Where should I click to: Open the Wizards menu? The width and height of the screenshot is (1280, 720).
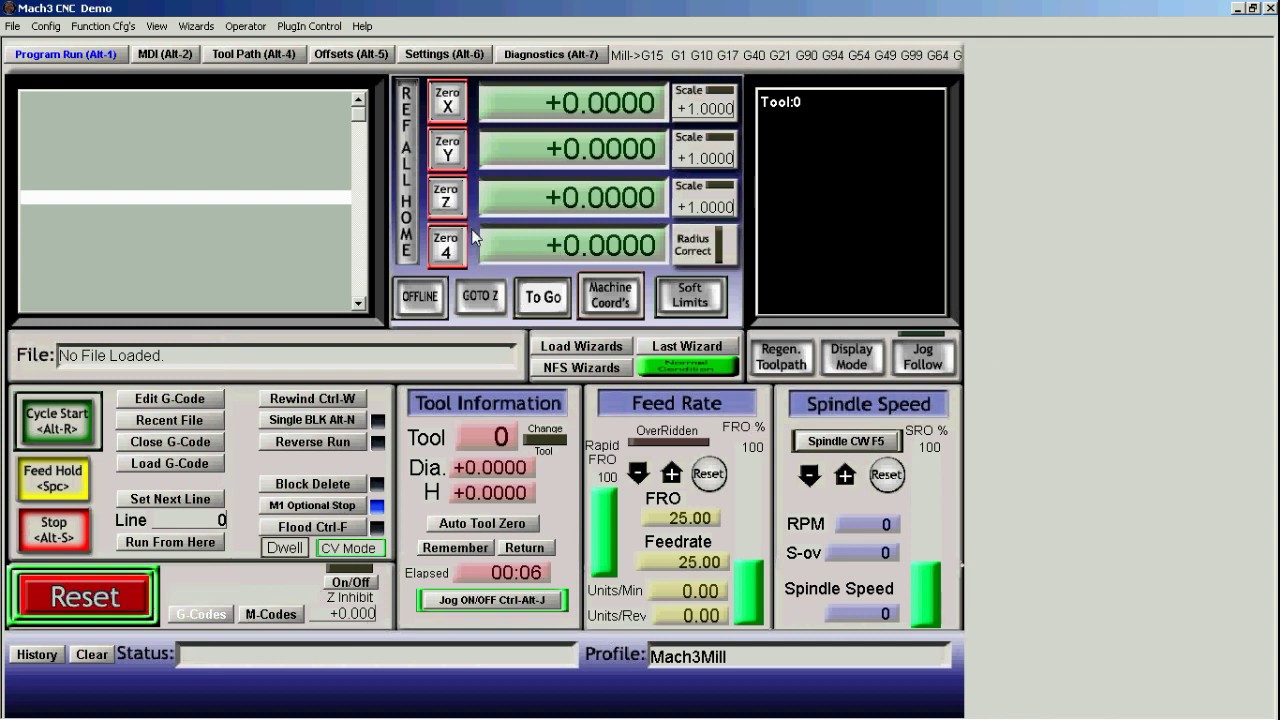click(196, 26)
